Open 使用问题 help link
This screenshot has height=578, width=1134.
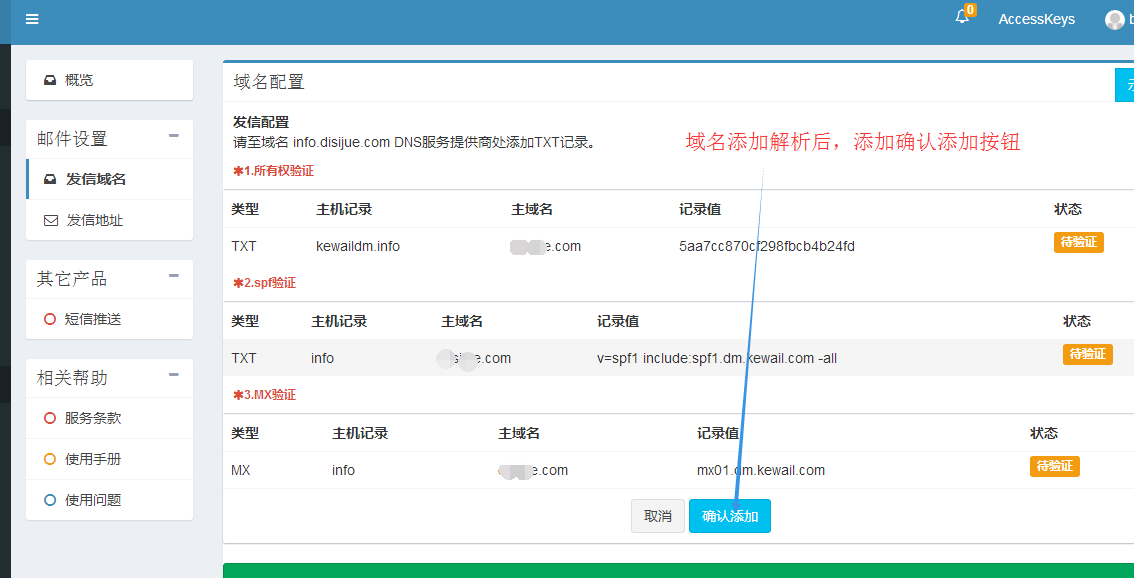coord(109,499)
